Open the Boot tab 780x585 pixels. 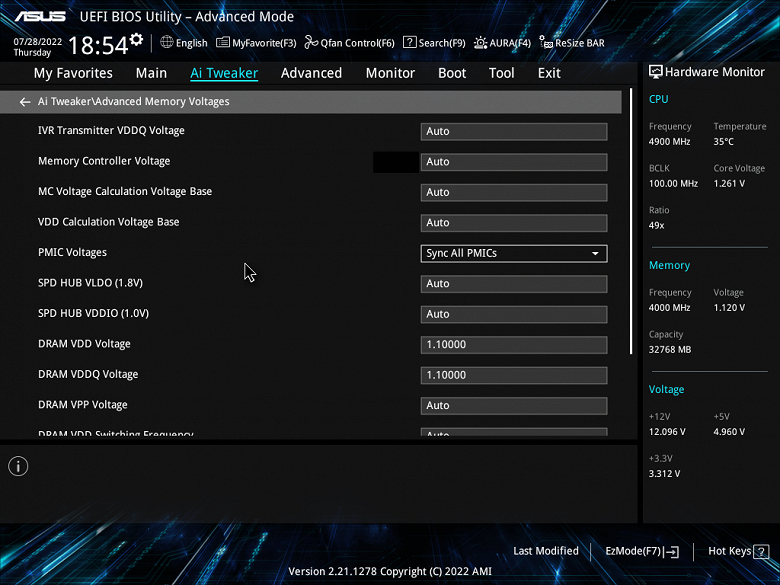(x=452, y=73)
